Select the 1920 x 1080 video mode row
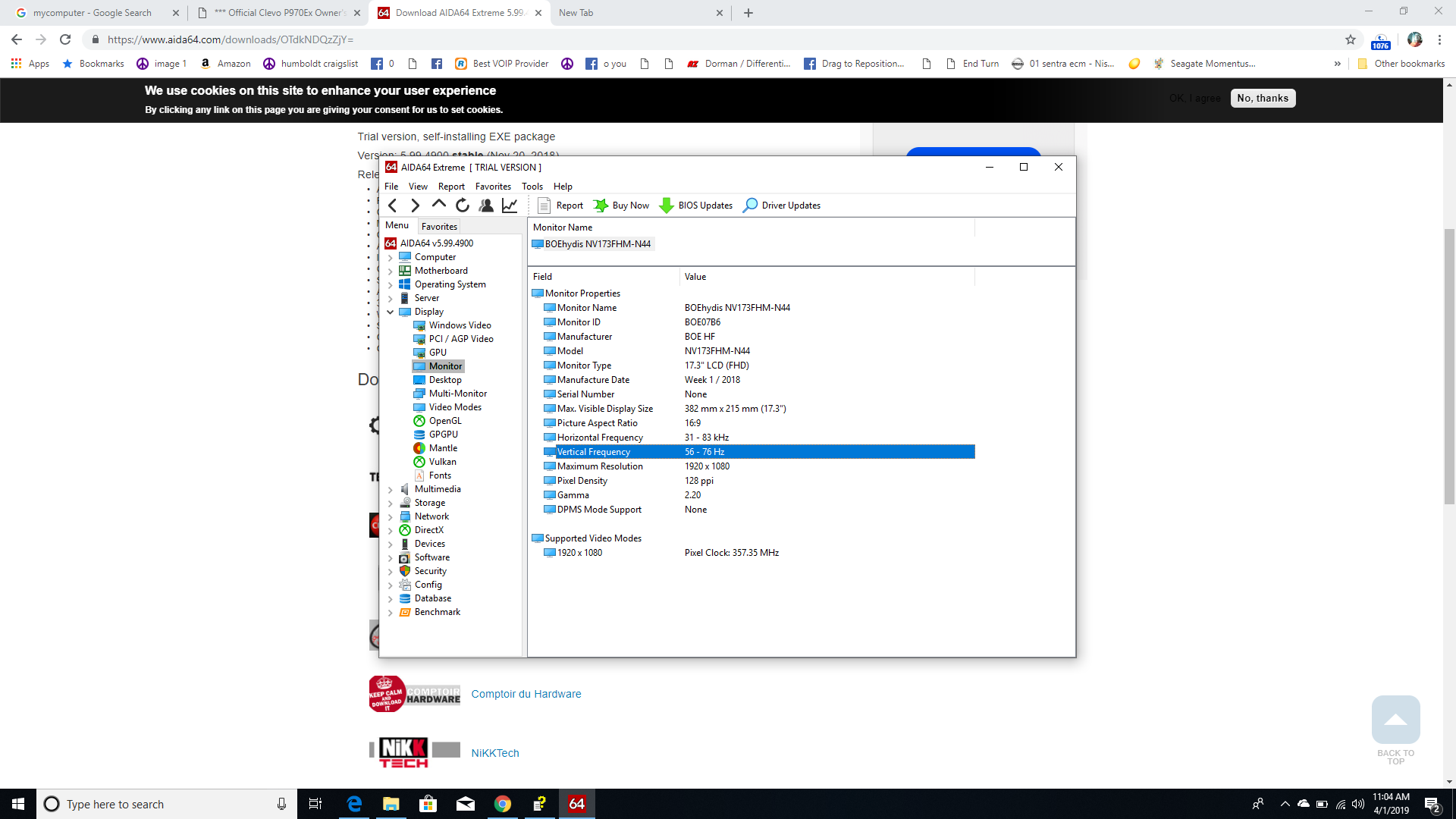 click(x=758, y=553)
